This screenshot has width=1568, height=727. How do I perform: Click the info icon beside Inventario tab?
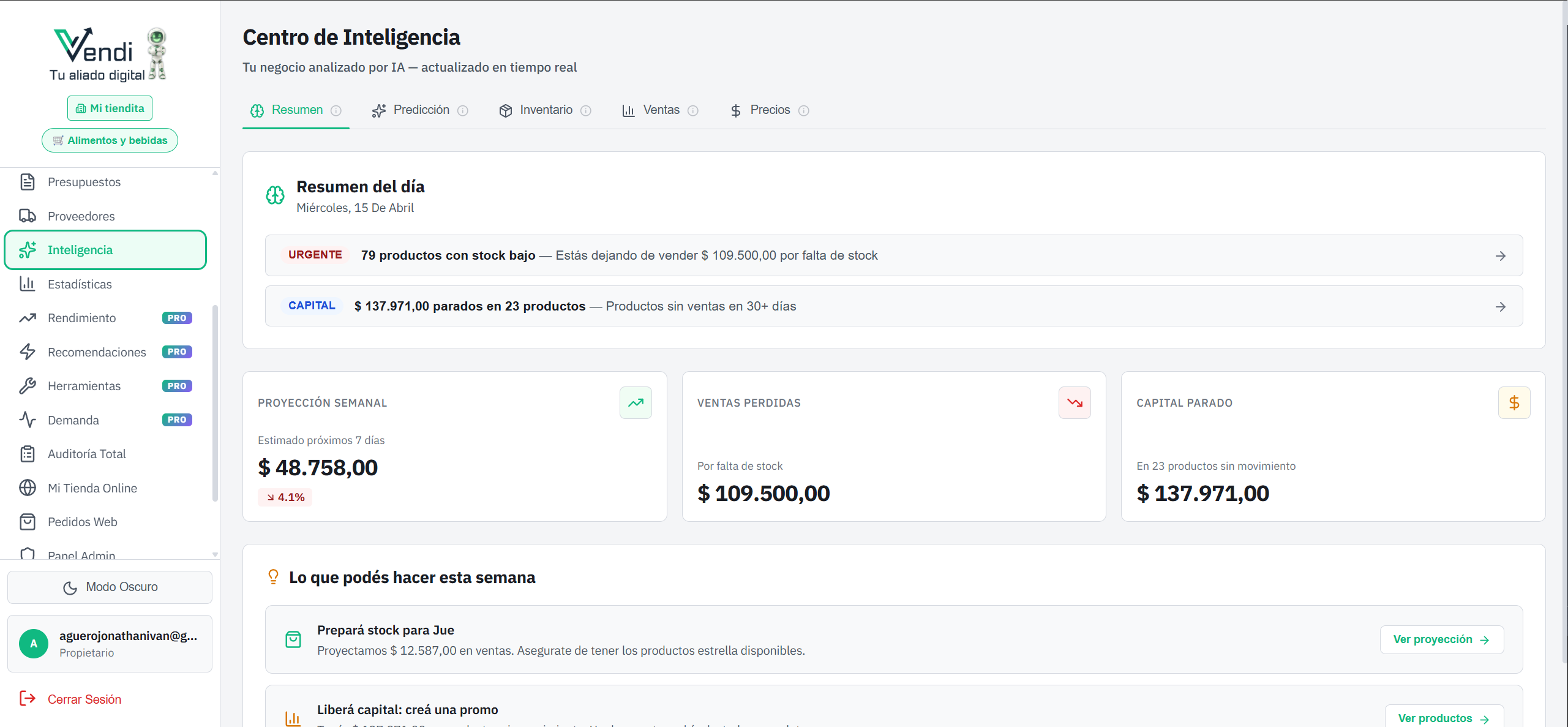pyautogui.click(x=586, y=110)
